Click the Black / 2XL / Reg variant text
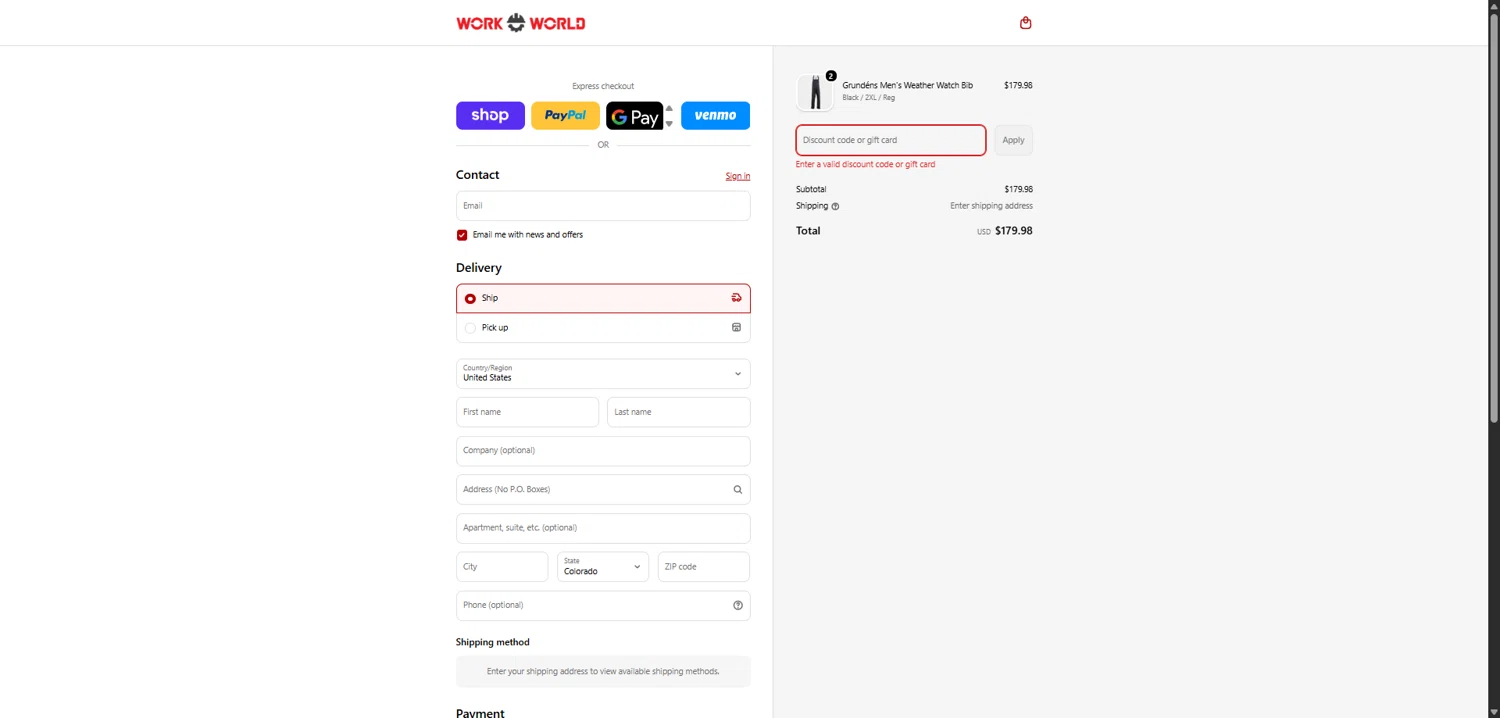 (x=868, y=98)
